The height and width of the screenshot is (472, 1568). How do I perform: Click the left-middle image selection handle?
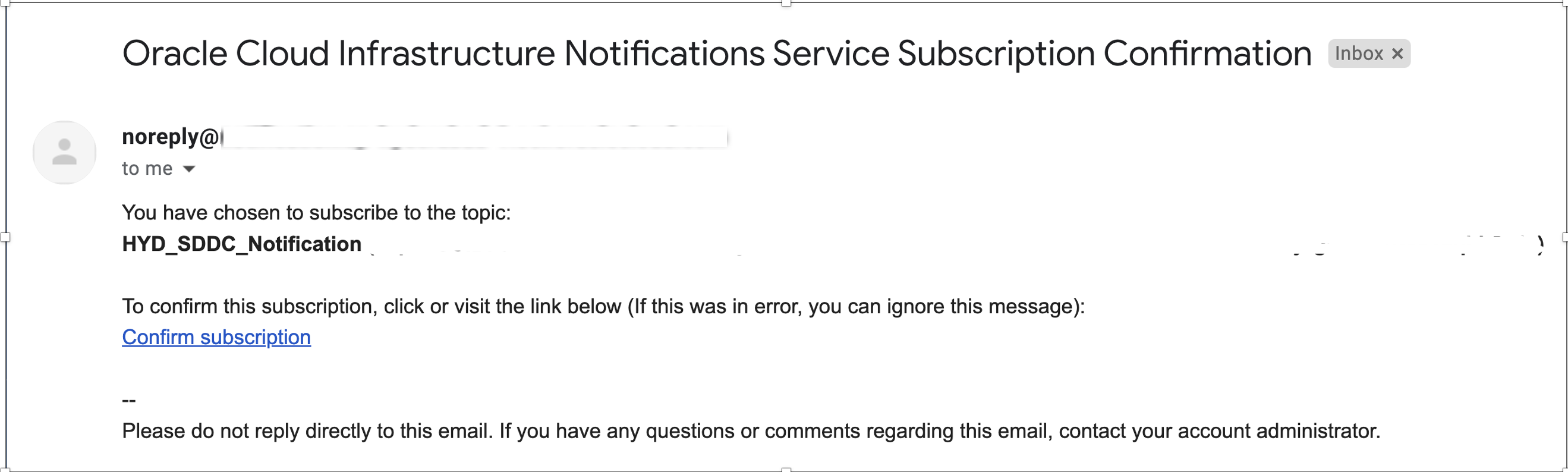tap(5, 237)
